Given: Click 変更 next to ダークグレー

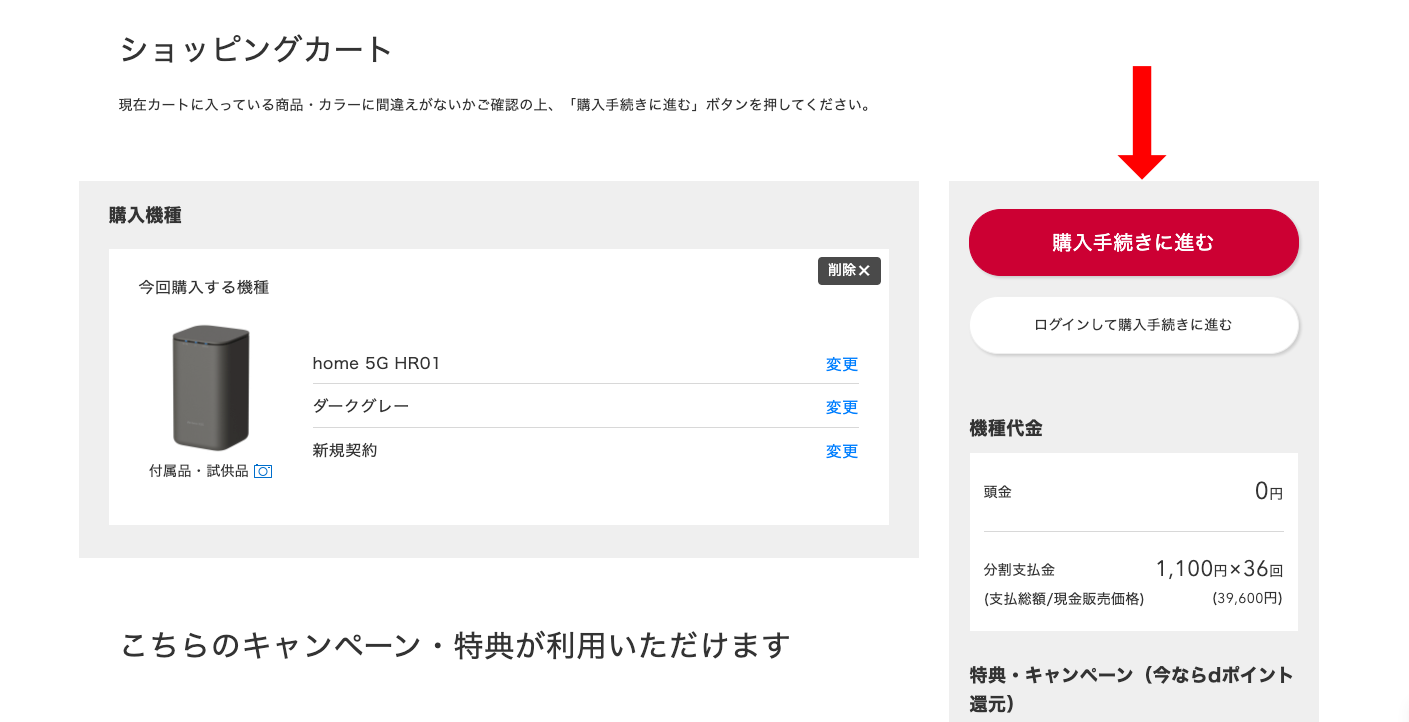Looking at the screenshot, I should pyautogui.click(x=842, y=407).
